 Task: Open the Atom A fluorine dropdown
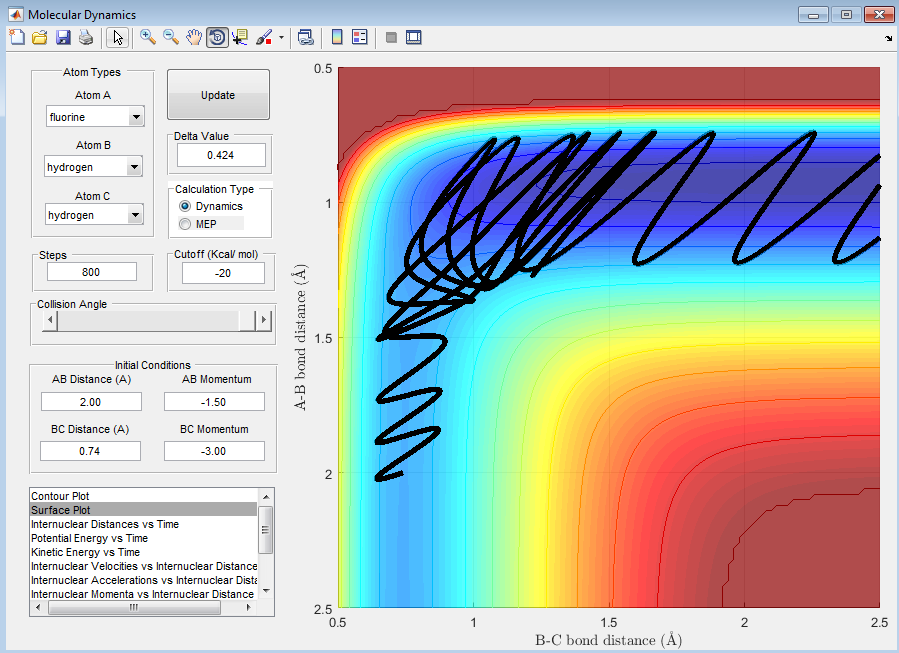(x=95, y=117)
